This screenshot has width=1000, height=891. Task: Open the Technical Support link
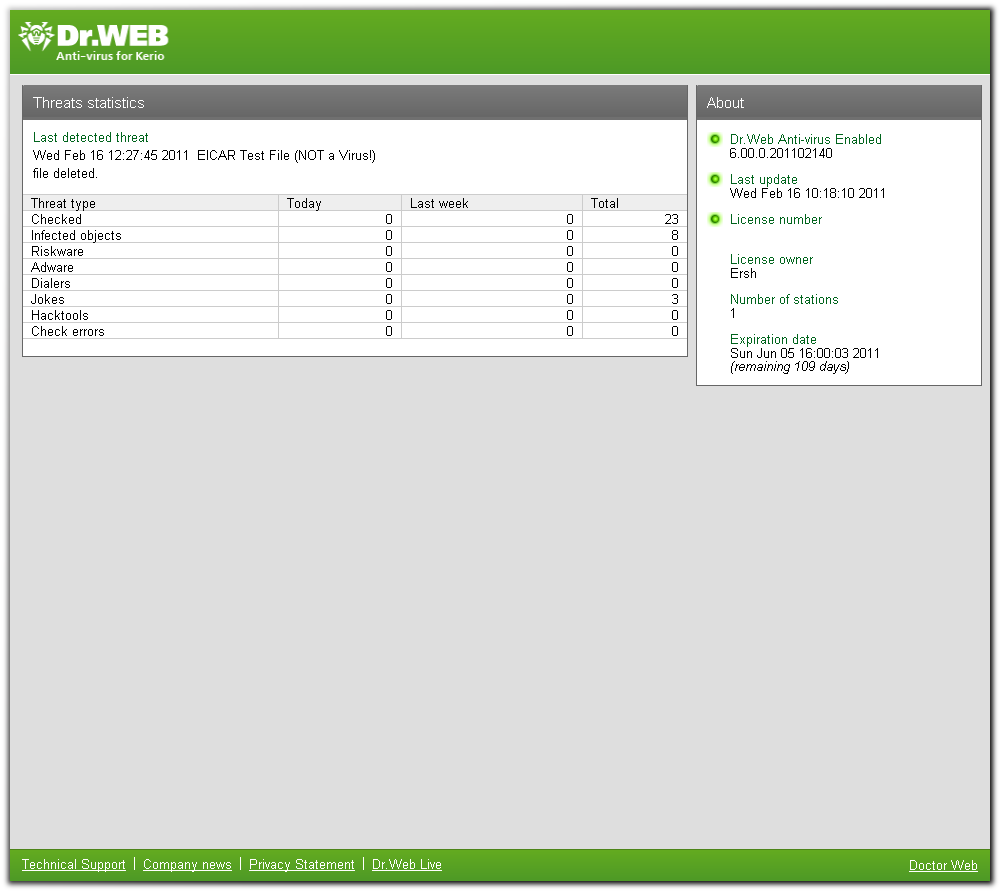[73, 864]
